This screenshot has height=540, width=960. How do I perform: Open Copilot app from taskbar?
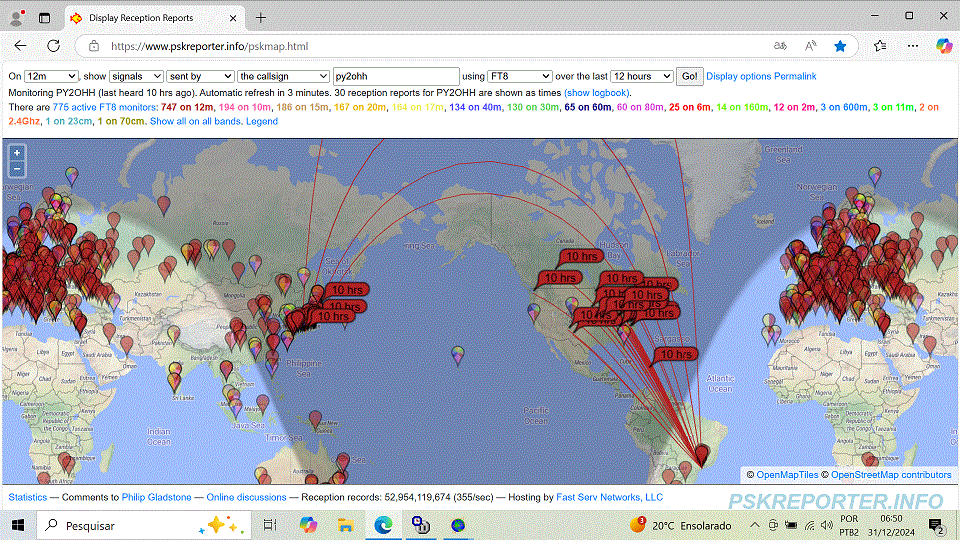click(308, 525)
